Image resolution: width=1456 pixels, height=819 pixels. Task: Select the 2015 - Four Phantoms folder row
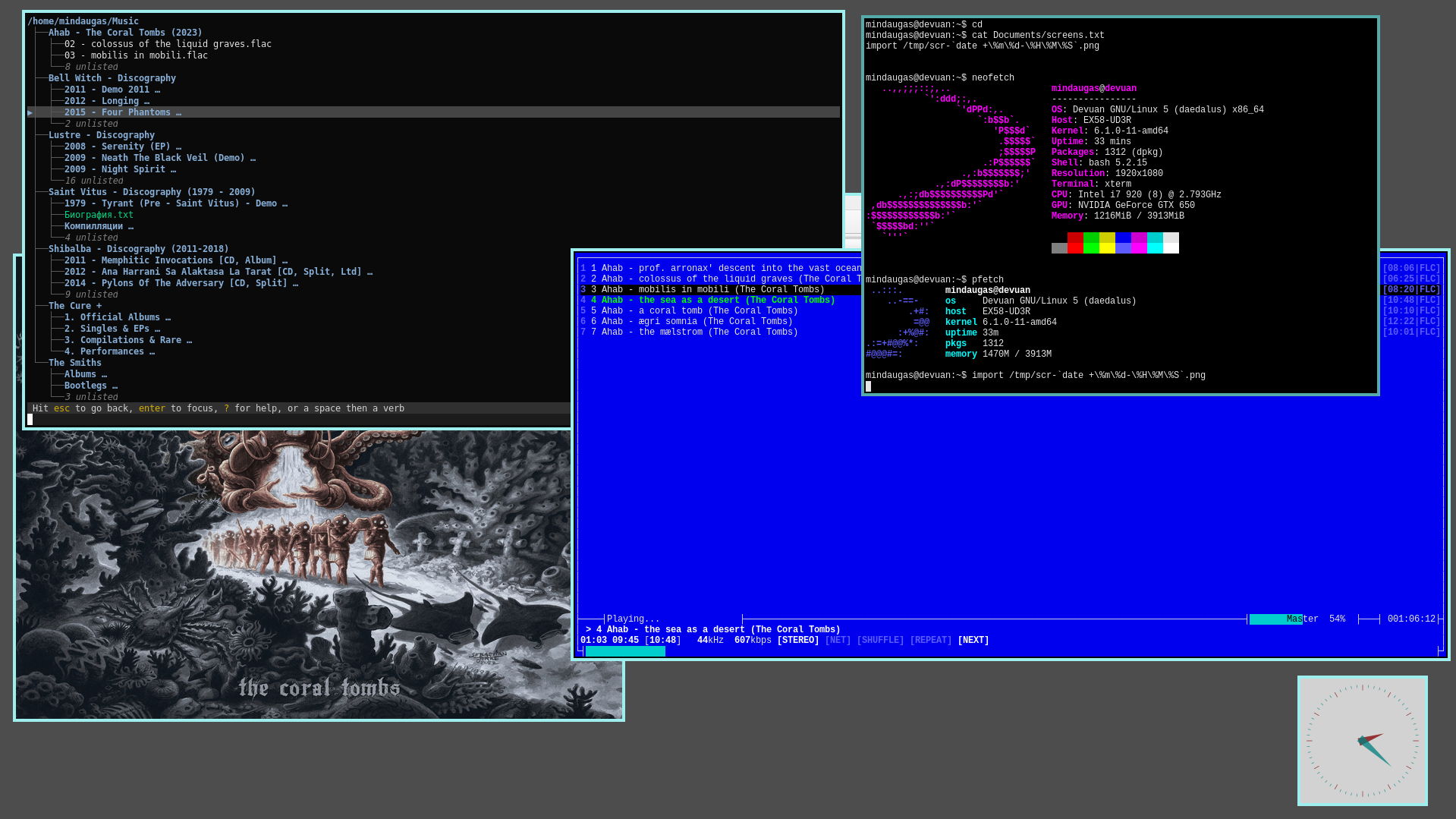point(433,112)
